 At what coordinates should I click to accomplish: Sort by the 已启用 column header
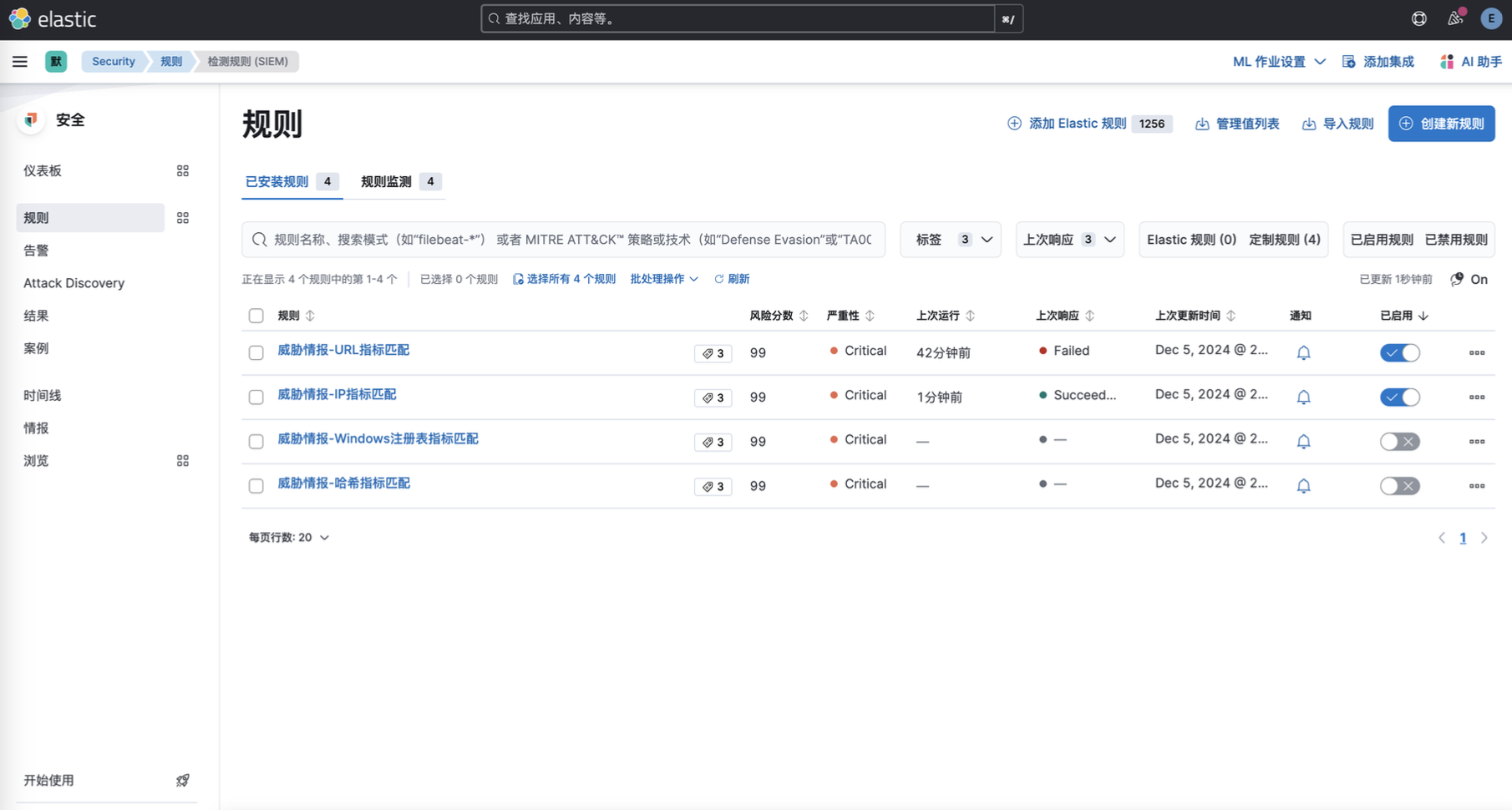tap(1403, 316)
